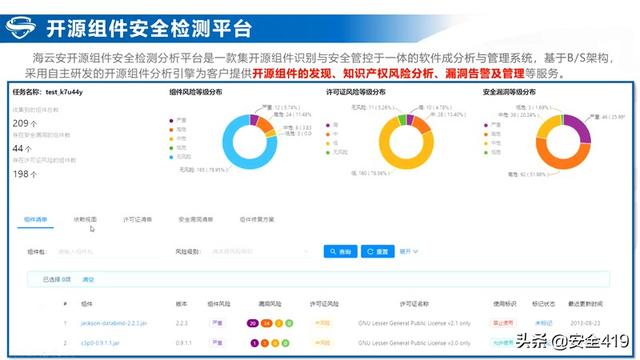Click GNU Lesser General Public License v3.0 cell
Image resolution: width=640 pixels, height=360 pixels.
coord(414,343)
